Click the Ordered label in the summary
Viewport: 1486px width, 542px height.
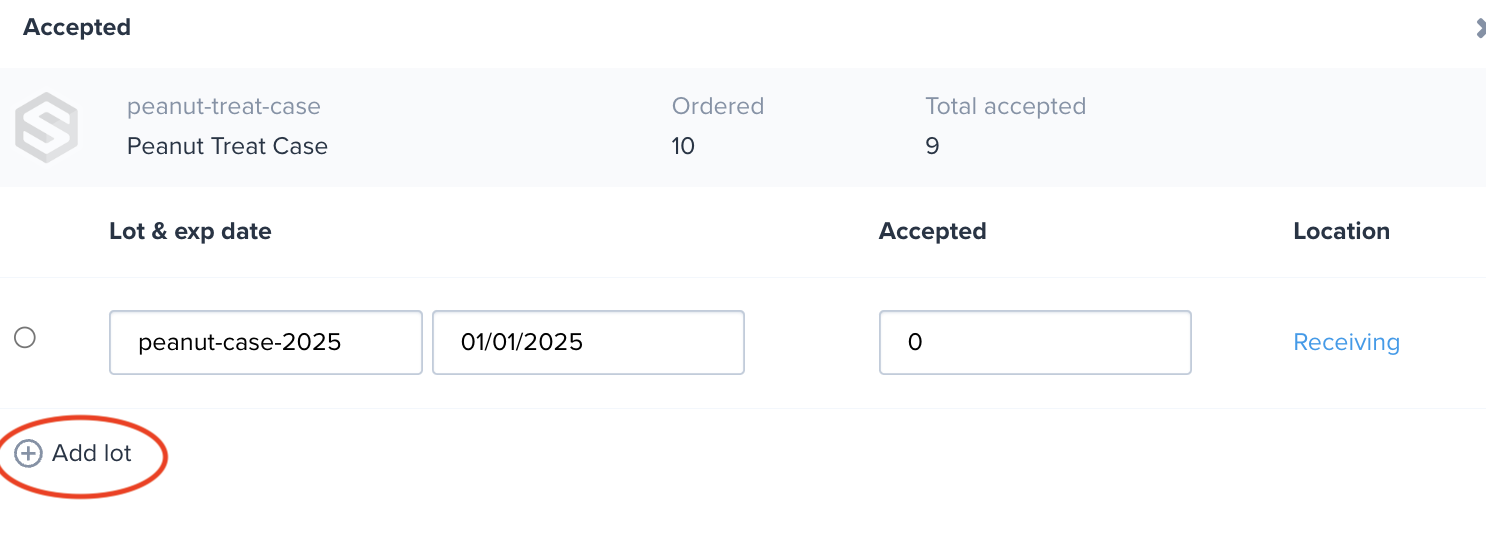pos(717,106)
